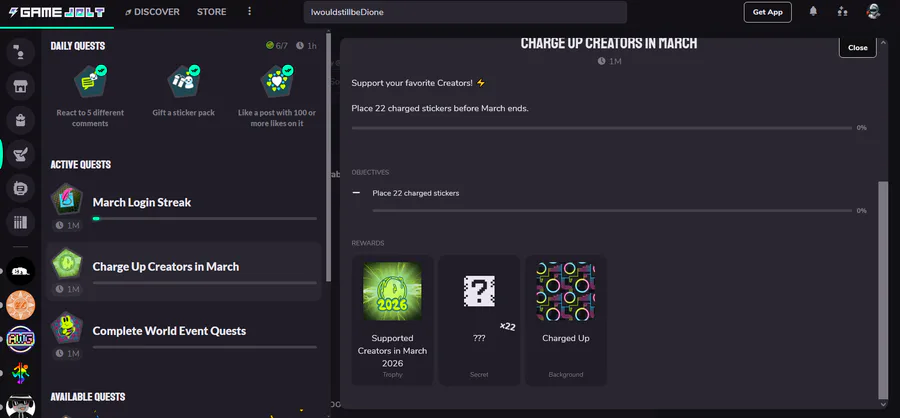Click the x22 quantity label
Image resolution: width=900 pixels, height=418 pixels.
point(507,327)
